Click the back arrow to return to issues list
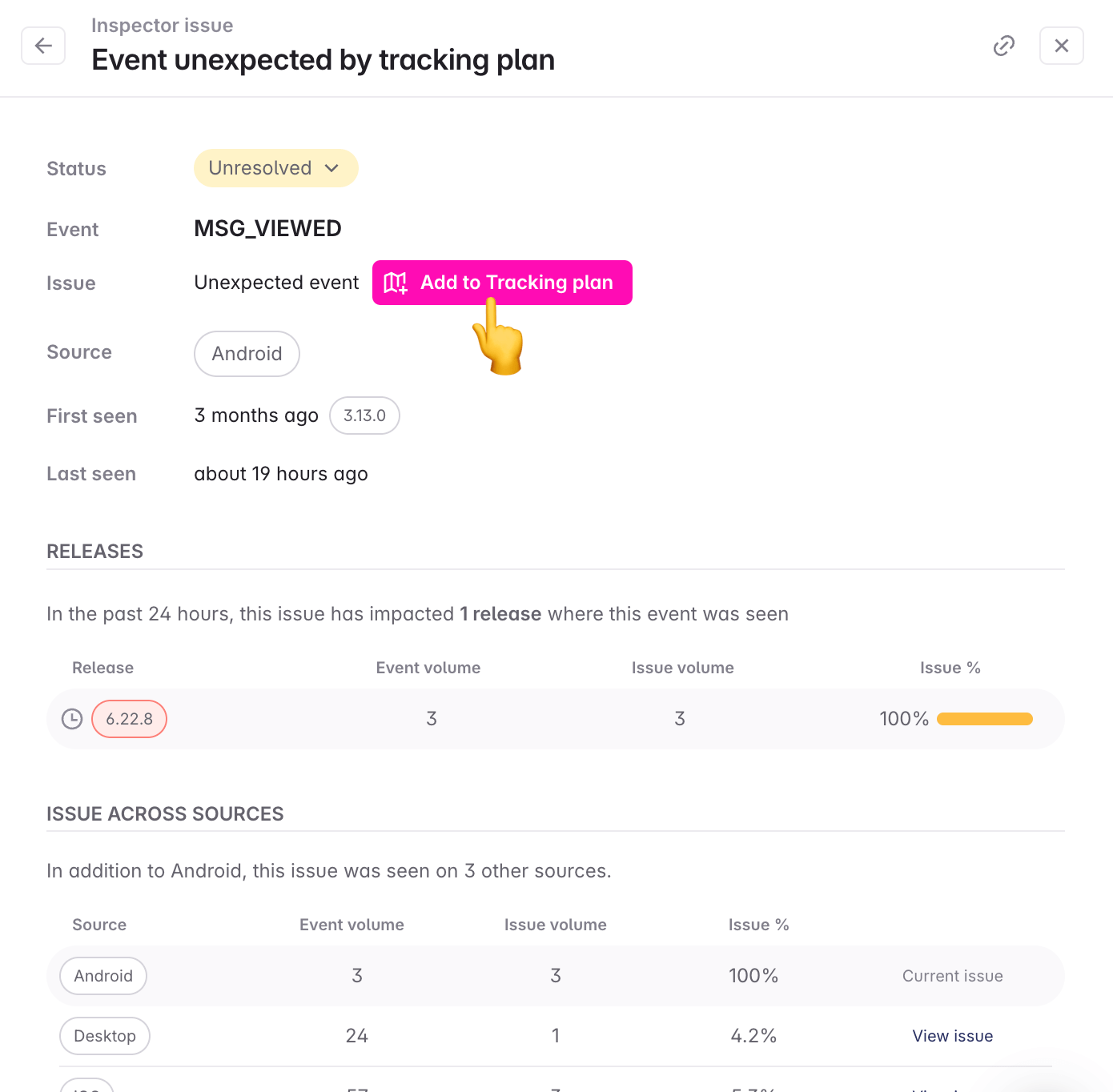1113x1092 pixels. click(x=42, y=46)
